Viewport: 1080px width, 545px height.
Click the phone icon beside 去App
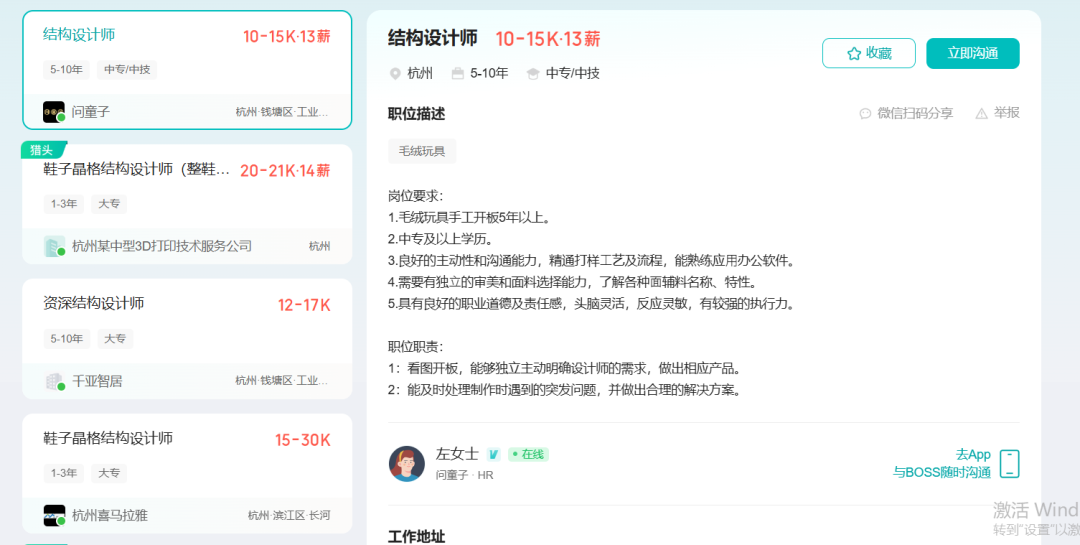1009,464
